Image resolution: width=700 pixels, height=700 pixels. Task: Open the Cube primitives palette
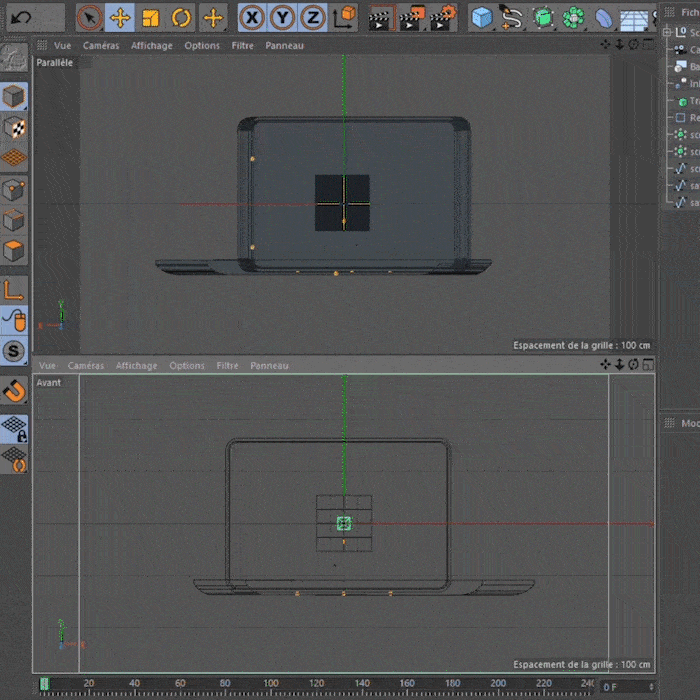pyautogui.click(x=482, y=18)
